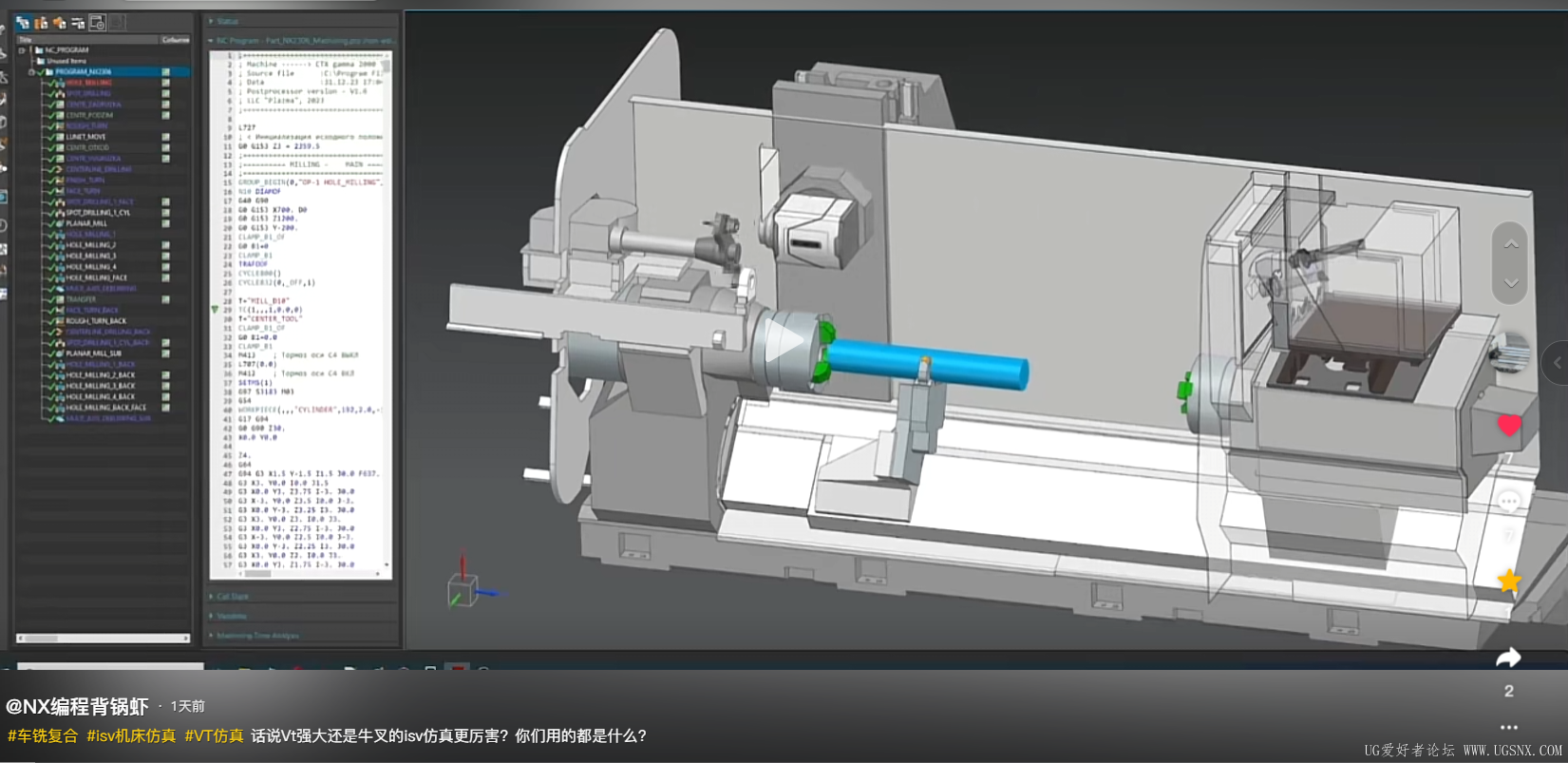Click the first Program Order view icon in navigator toolbar
The height and width of the screenshot is (763, 1568).
pyautogui.click(x=23, y=22)
